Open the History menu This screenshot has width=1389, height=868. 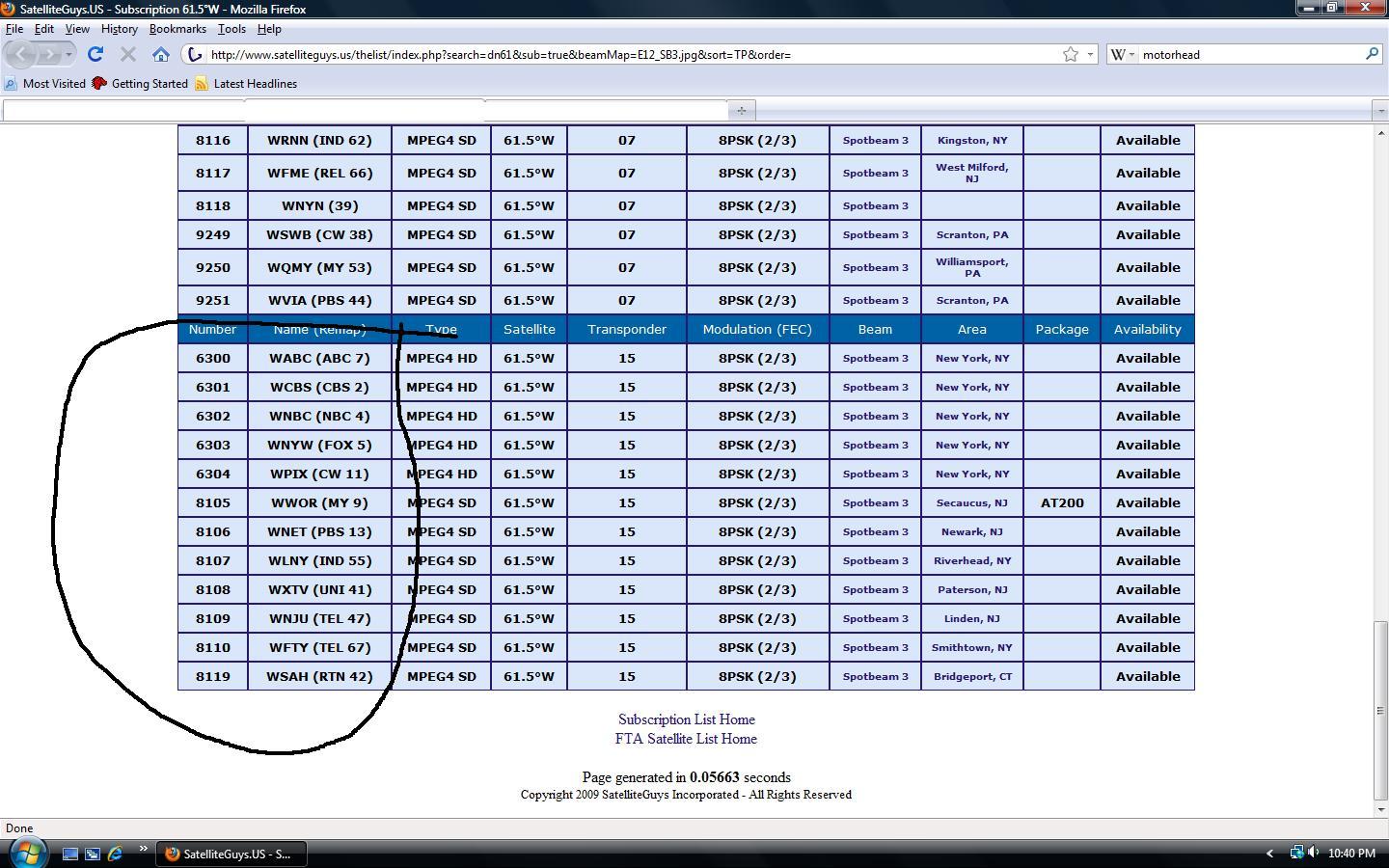click(x=120, y=29)
